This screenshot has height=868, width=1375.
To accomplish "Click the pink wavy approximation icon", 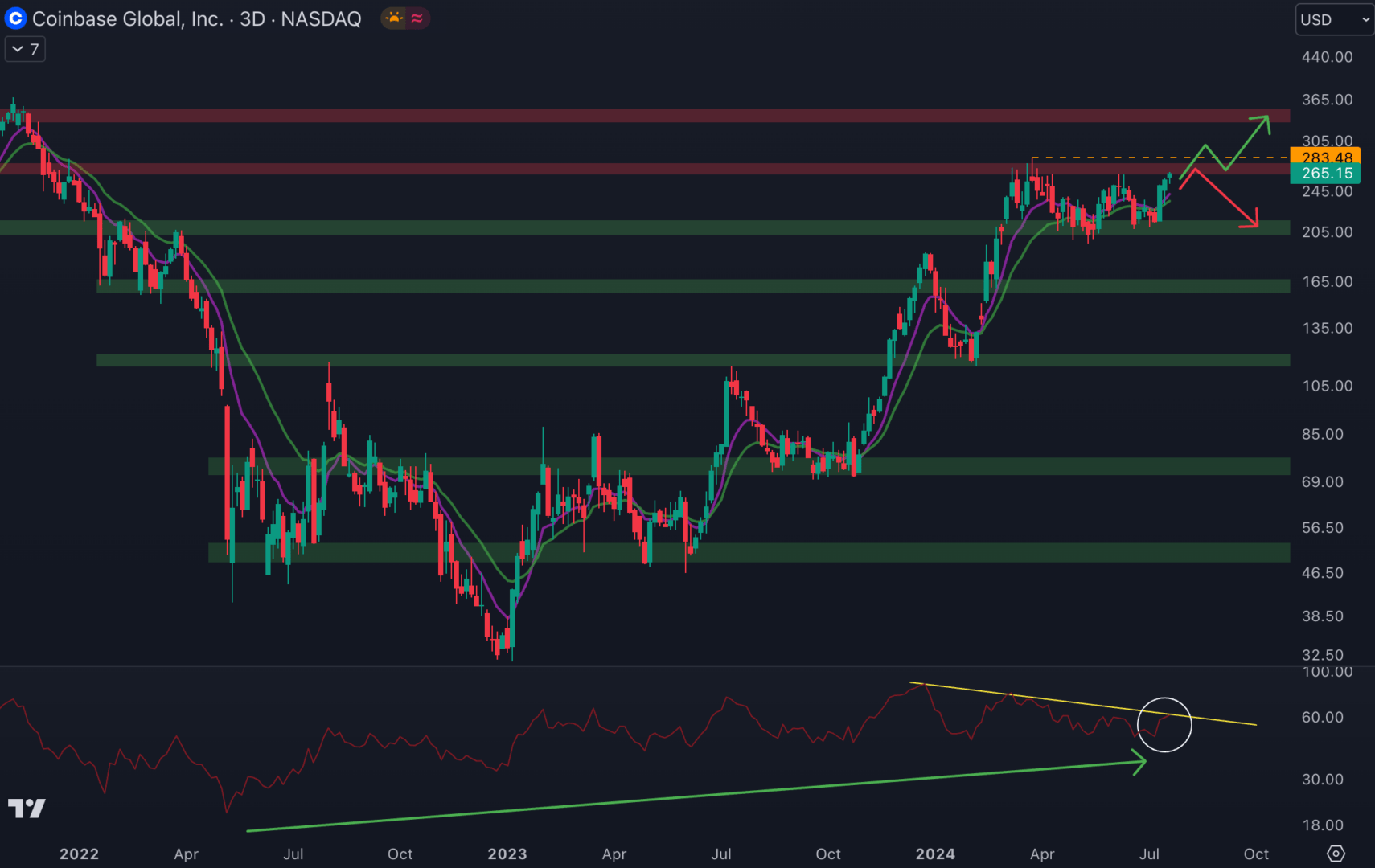I will click(417, 18).
